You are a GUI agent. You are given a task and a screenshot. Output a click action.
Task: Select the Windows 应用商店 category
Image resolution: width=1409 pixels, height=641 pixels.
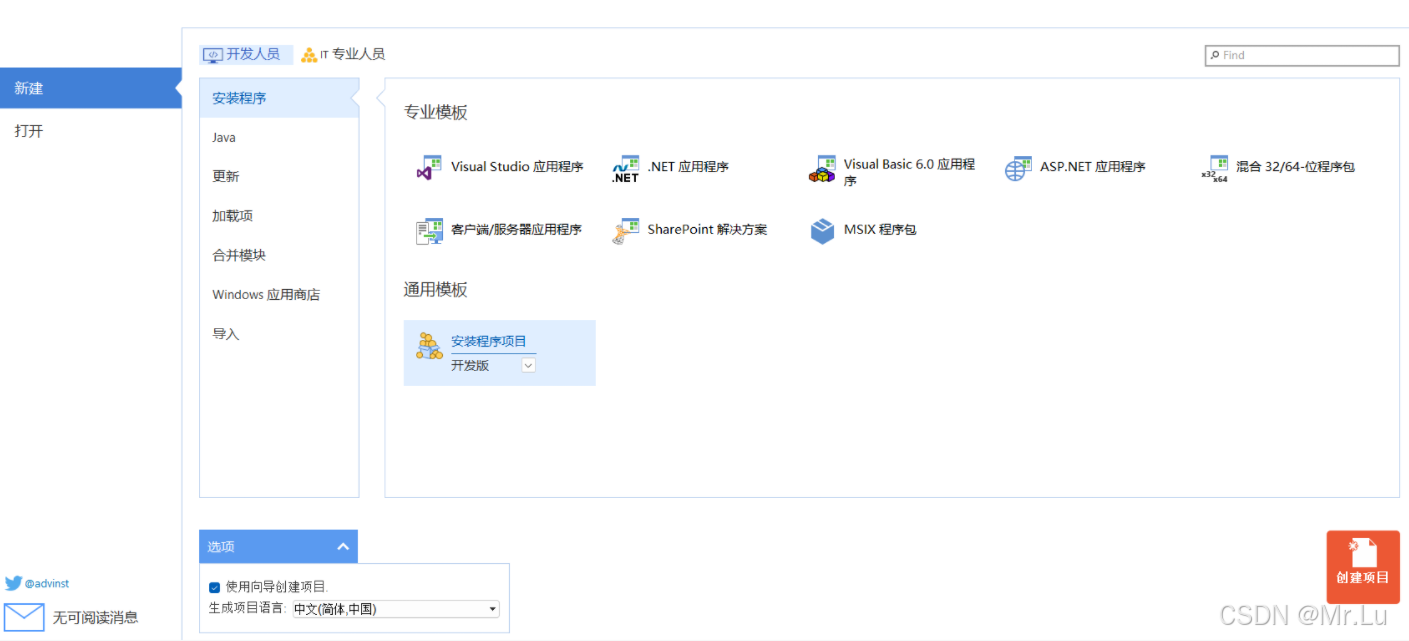279,295
